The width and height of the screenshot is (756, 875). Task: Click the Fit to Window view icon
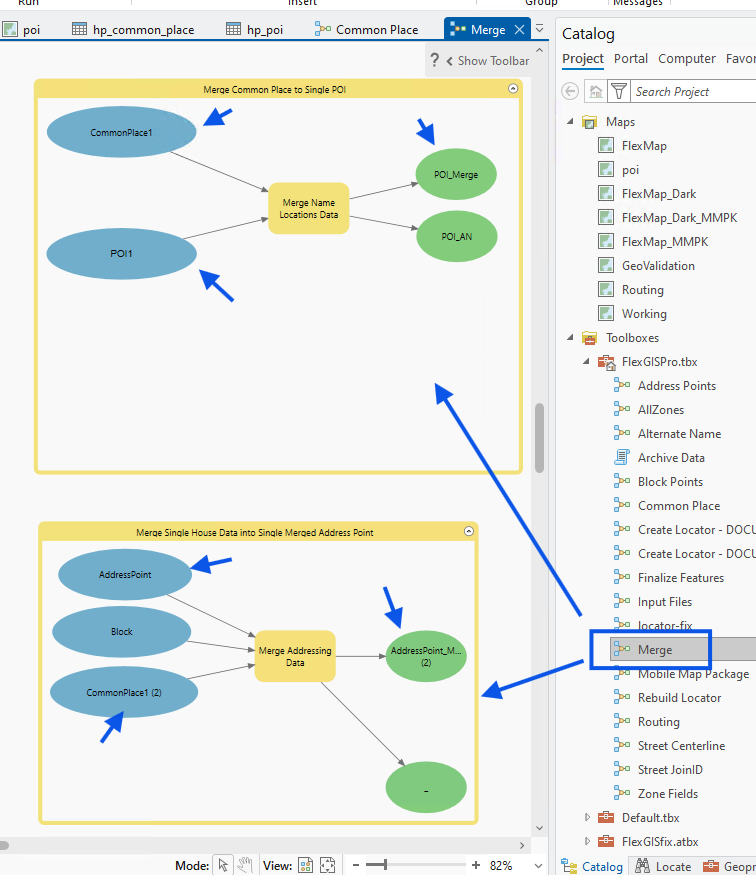(327, 865)
